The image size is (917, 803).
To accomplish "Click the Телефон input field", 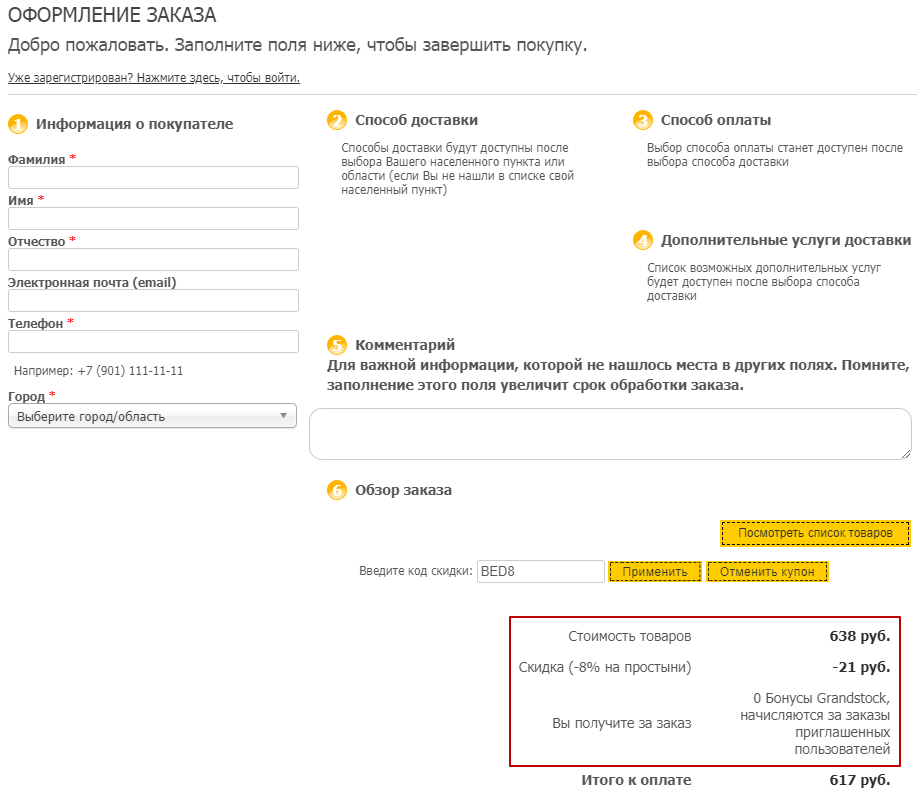I will (153, 342).
